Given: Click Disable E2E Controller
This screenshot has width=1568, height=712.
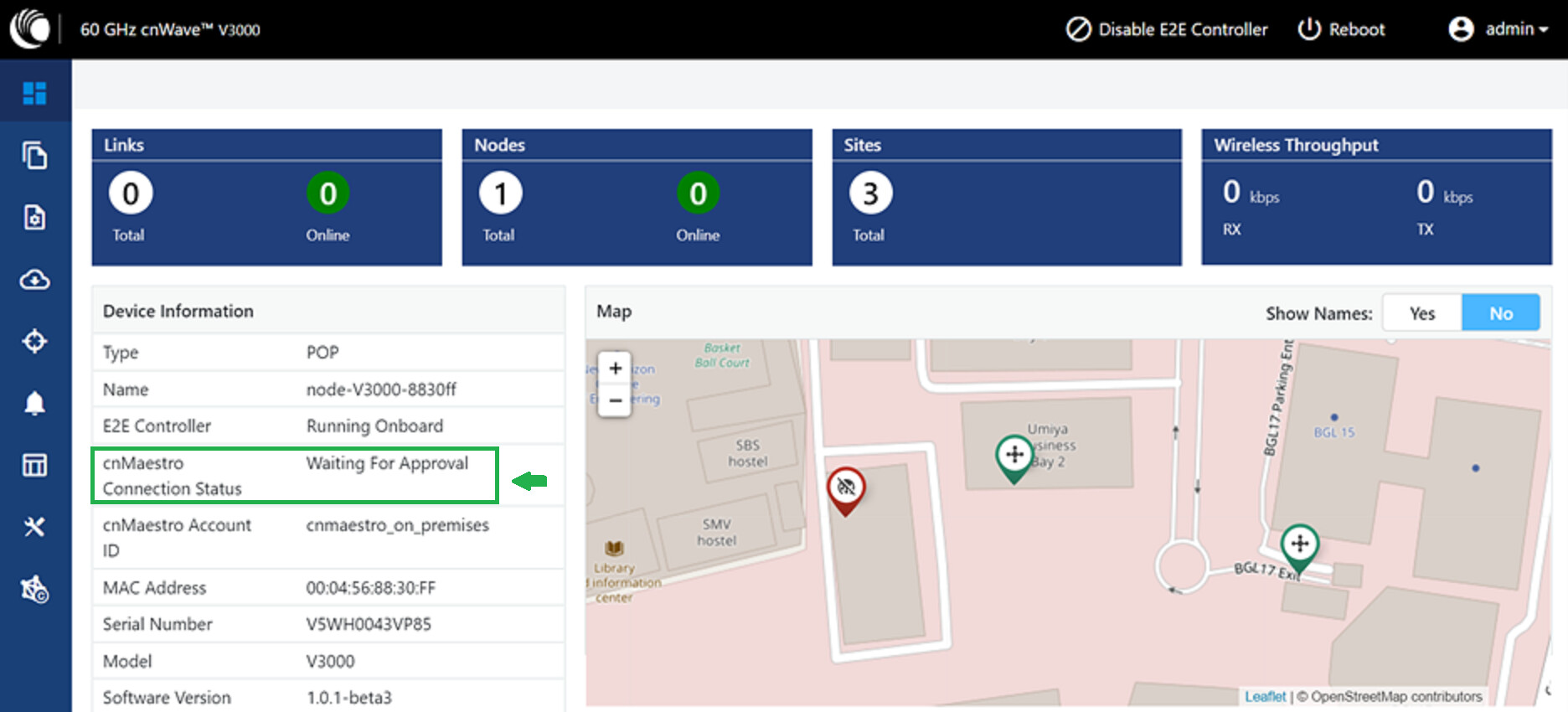Looking at the screenshot, I should [x=1167, y=29].
